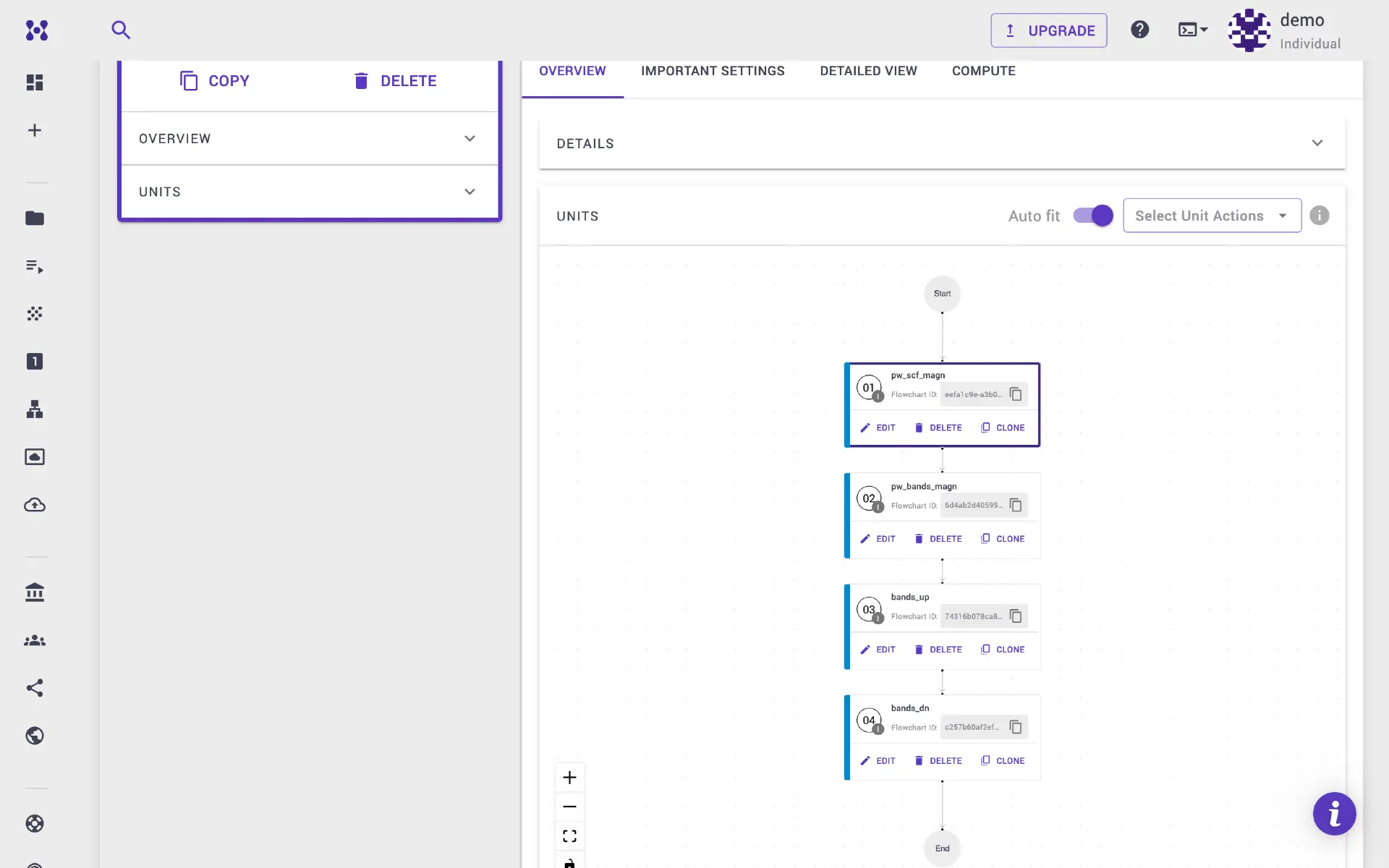The height and width of the screenshot is (868, 1389).
Task: Click the search magnifier icon
Action: click(x=121, y=30)
